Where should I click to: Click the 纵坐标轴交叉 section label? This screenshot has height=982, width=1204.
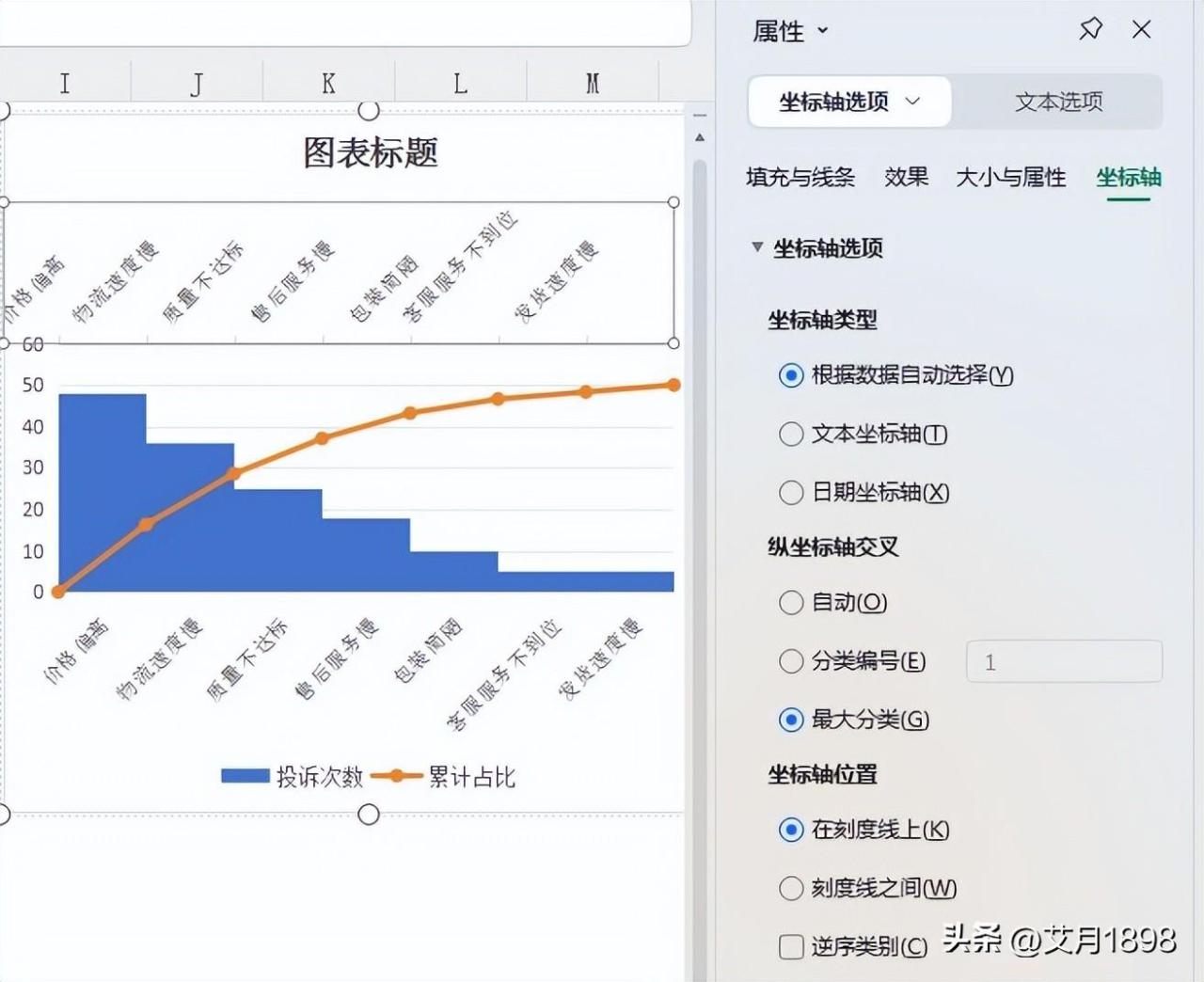pyautogui.click(x=832, y=546)
